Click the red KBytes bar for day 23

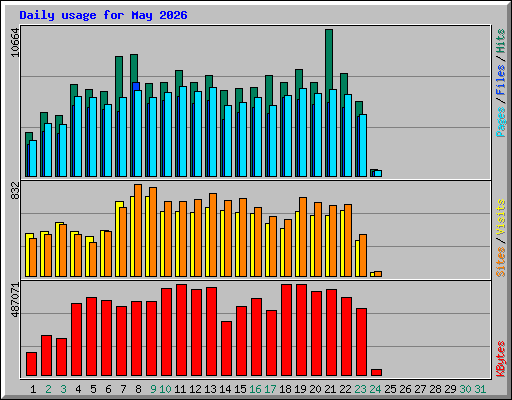[361, 342]
